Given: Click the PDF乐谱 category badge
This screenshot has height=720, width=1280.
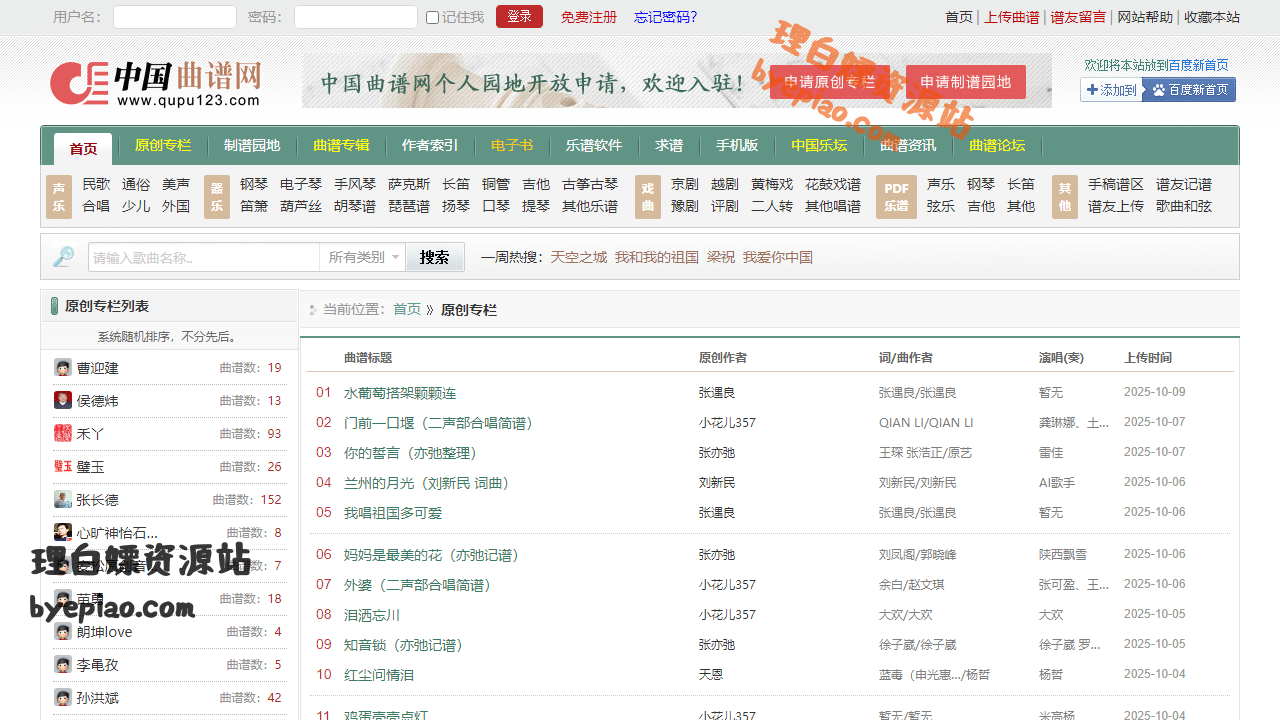Looking at the screenshot, I should point(896,196).
